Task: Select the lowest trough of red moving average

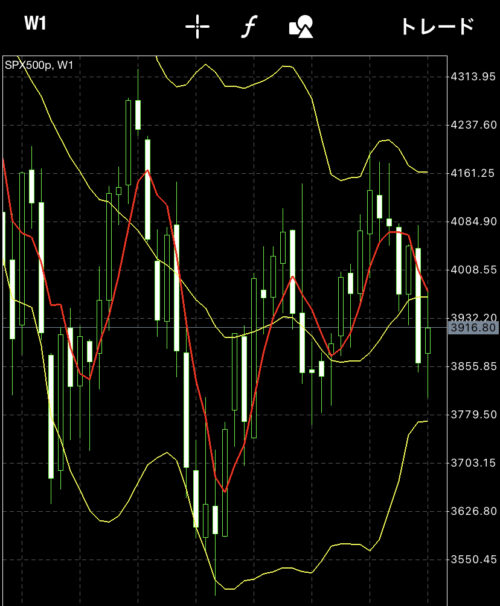Action: (x=224, y=491)
